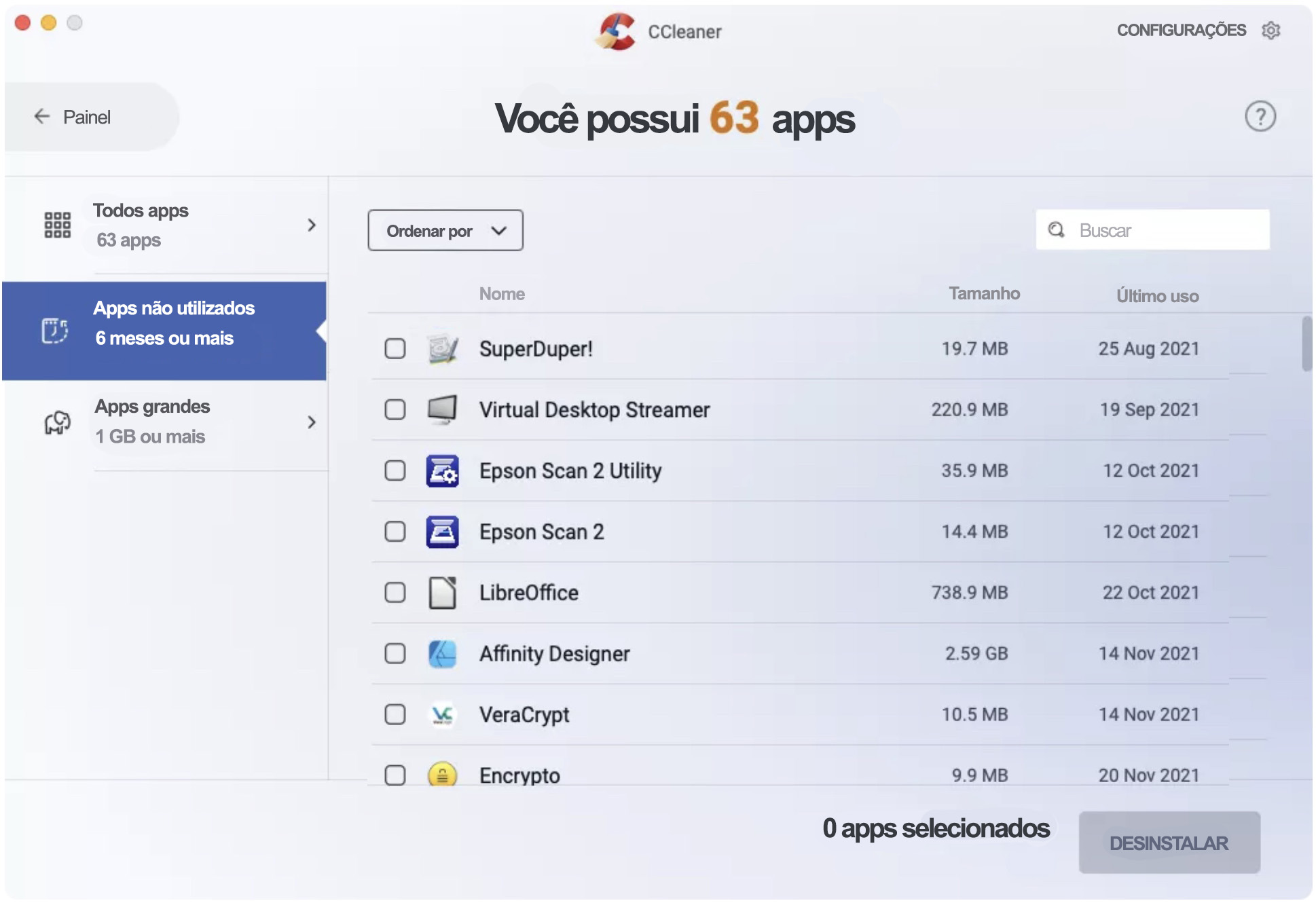Check the SuperDuper! checkbox
Image resolution: width=1316 pixels, height=903 pixels.
[x=395, y=349]
